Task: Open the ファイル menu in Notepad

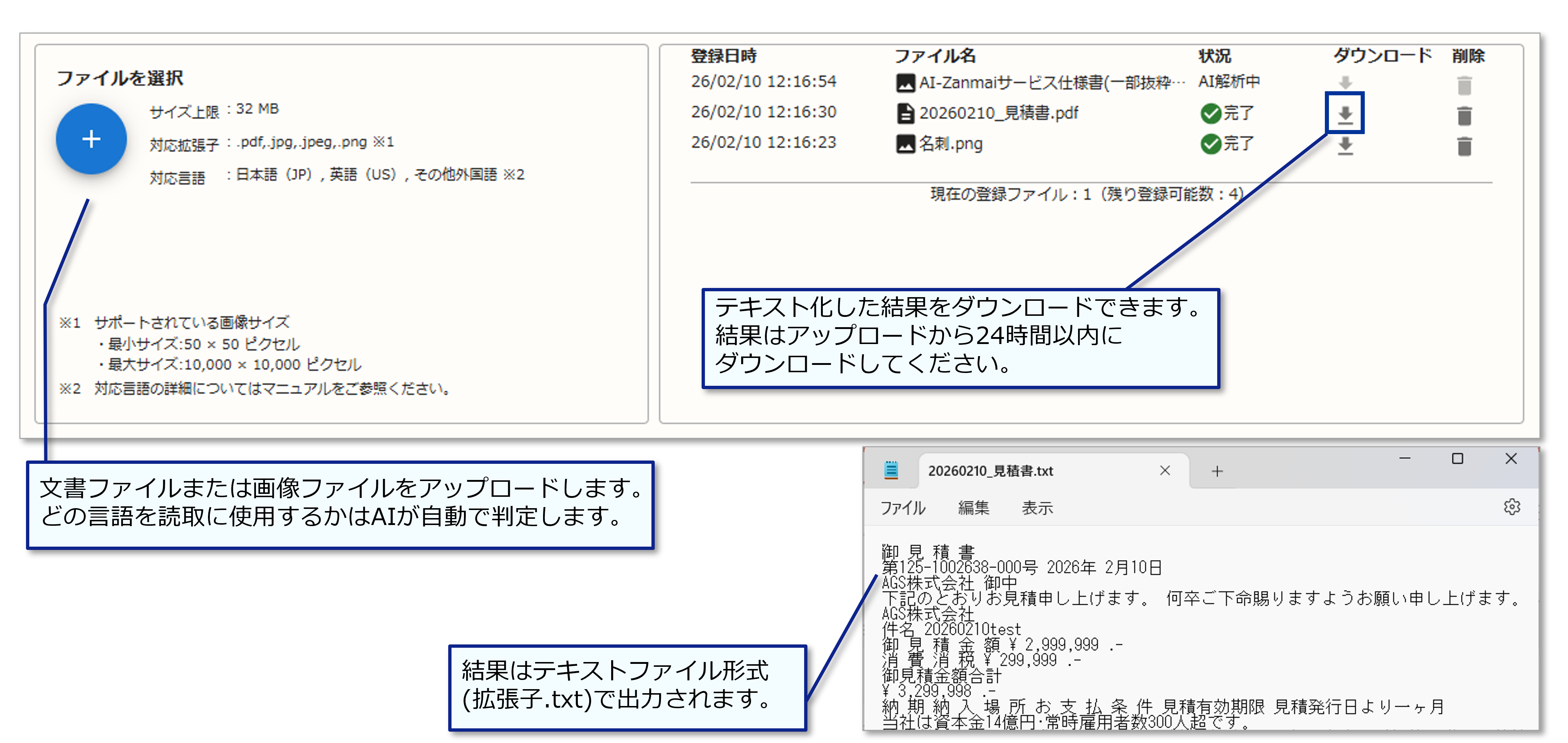Action: (x=903, y=507)
